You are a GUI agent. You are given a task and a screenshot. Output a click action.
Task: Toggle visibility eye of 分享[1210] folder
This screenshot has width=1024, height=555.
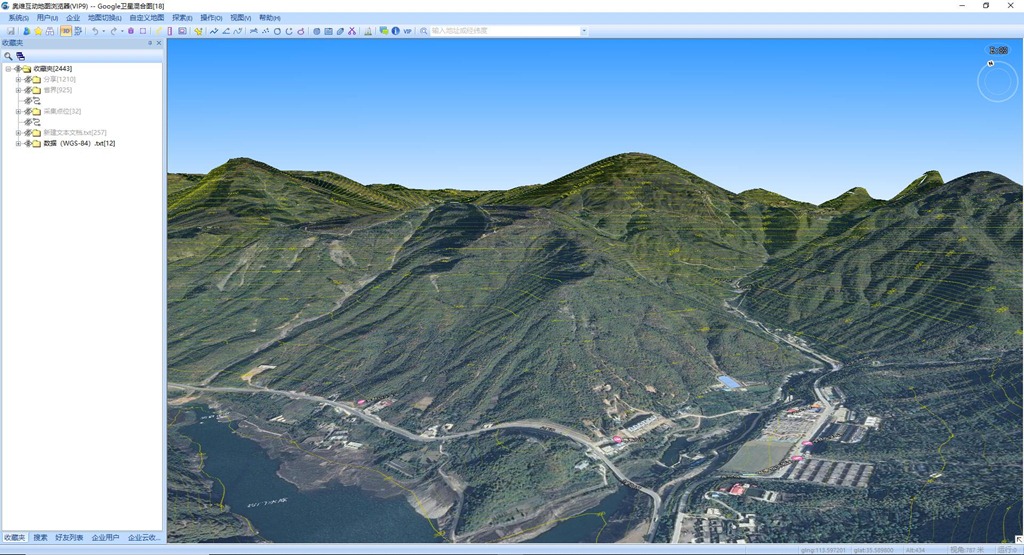tap(28, 80)
